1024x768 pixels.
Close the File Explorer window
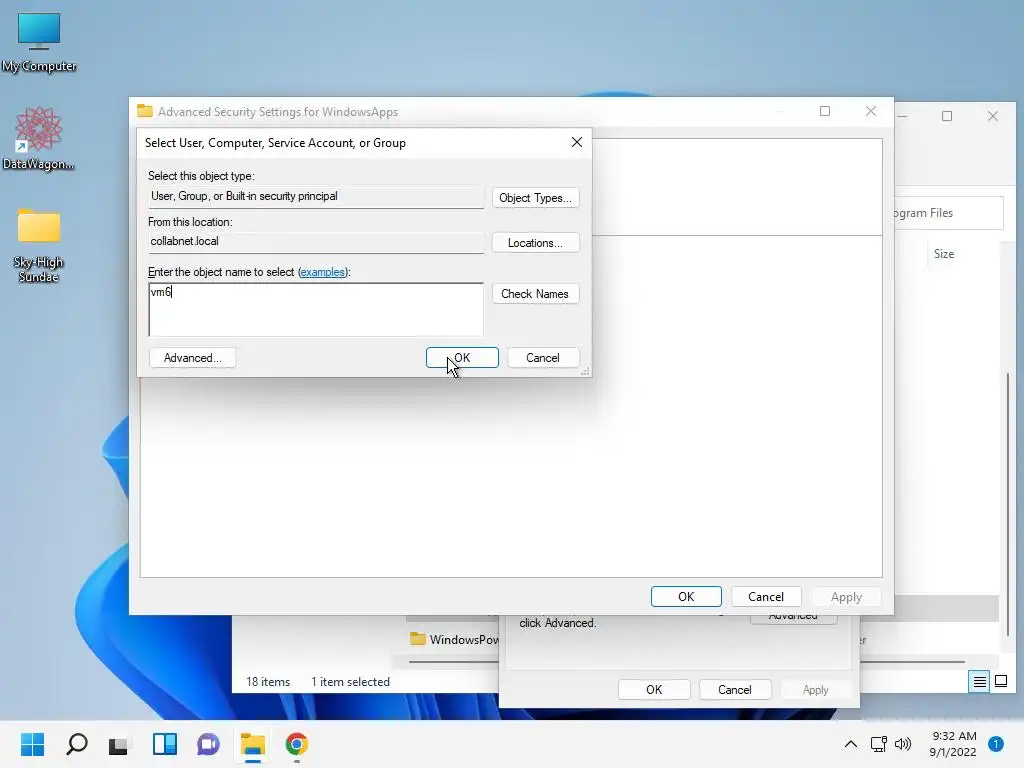pyautogui.click(x=993, y=116)
